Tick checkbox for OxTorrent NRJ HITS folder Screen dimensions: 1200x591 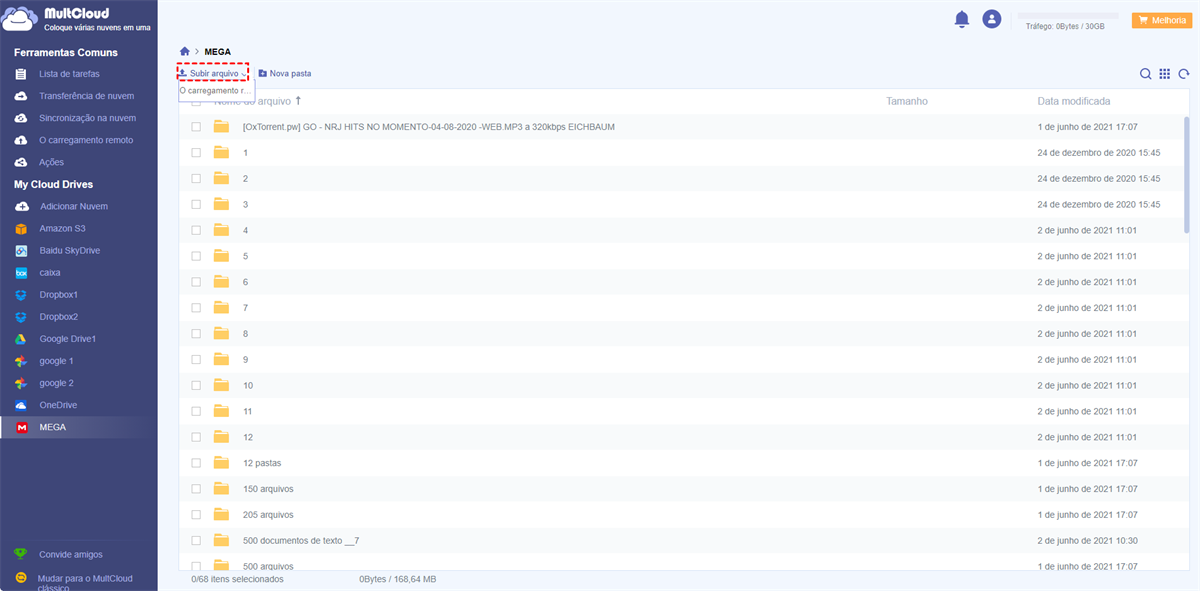196,127
